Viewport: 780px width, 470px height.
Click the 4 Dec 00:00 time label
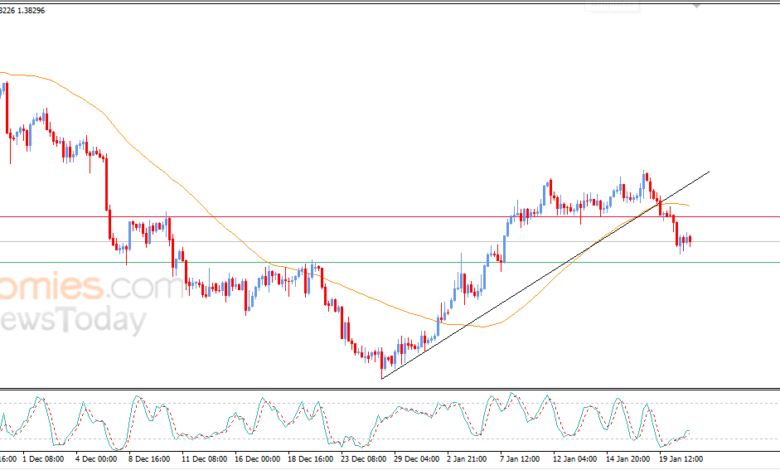[x=94, y=460]
